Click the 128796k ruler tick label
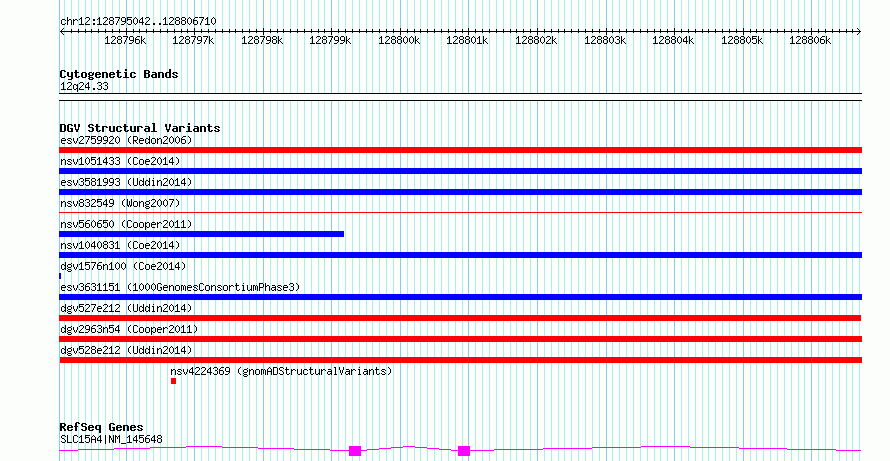Image resolution: width=890 pixels, height=461 pixels. [x=125, y=41]
